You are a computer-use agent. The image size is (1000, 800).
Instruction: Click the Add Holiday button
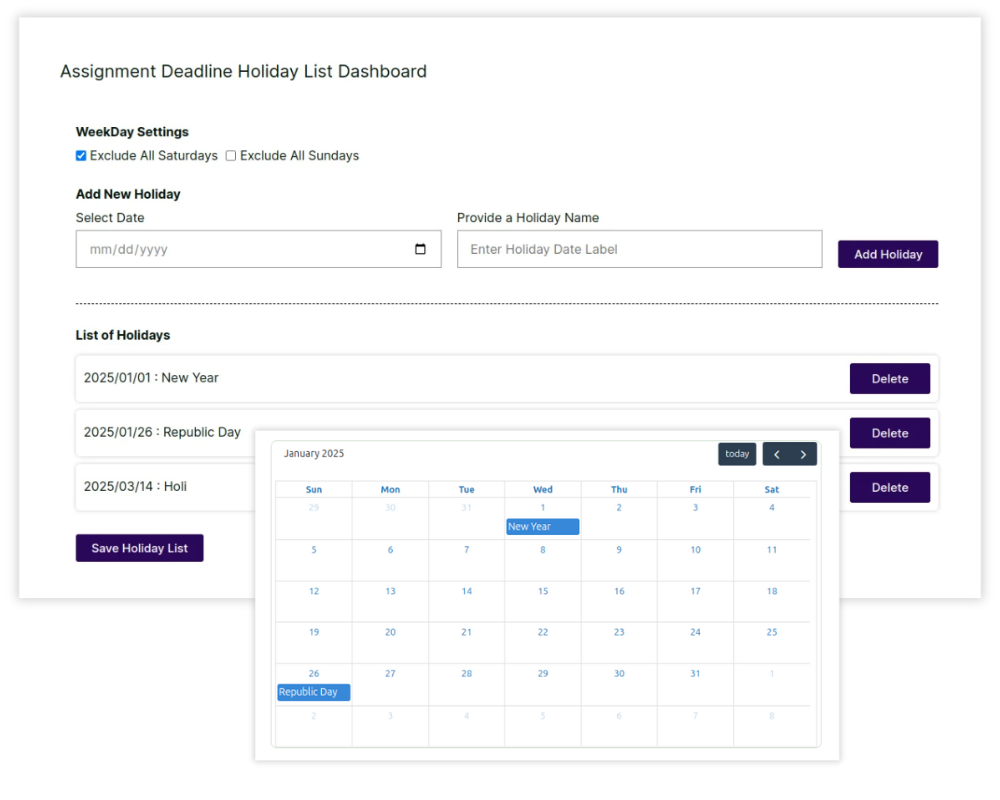click(887, 254)
